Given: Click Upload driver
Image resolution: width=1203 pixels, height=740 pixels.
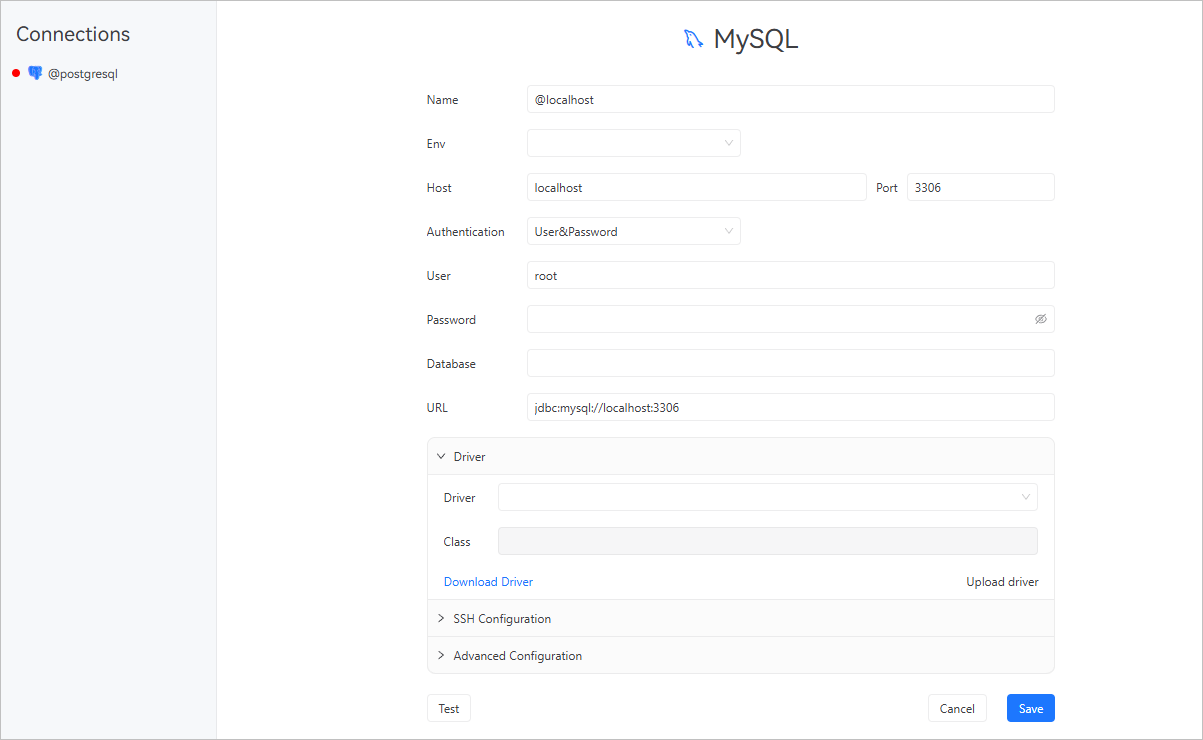Looking at the screenshot, I should click(1002, 581).
